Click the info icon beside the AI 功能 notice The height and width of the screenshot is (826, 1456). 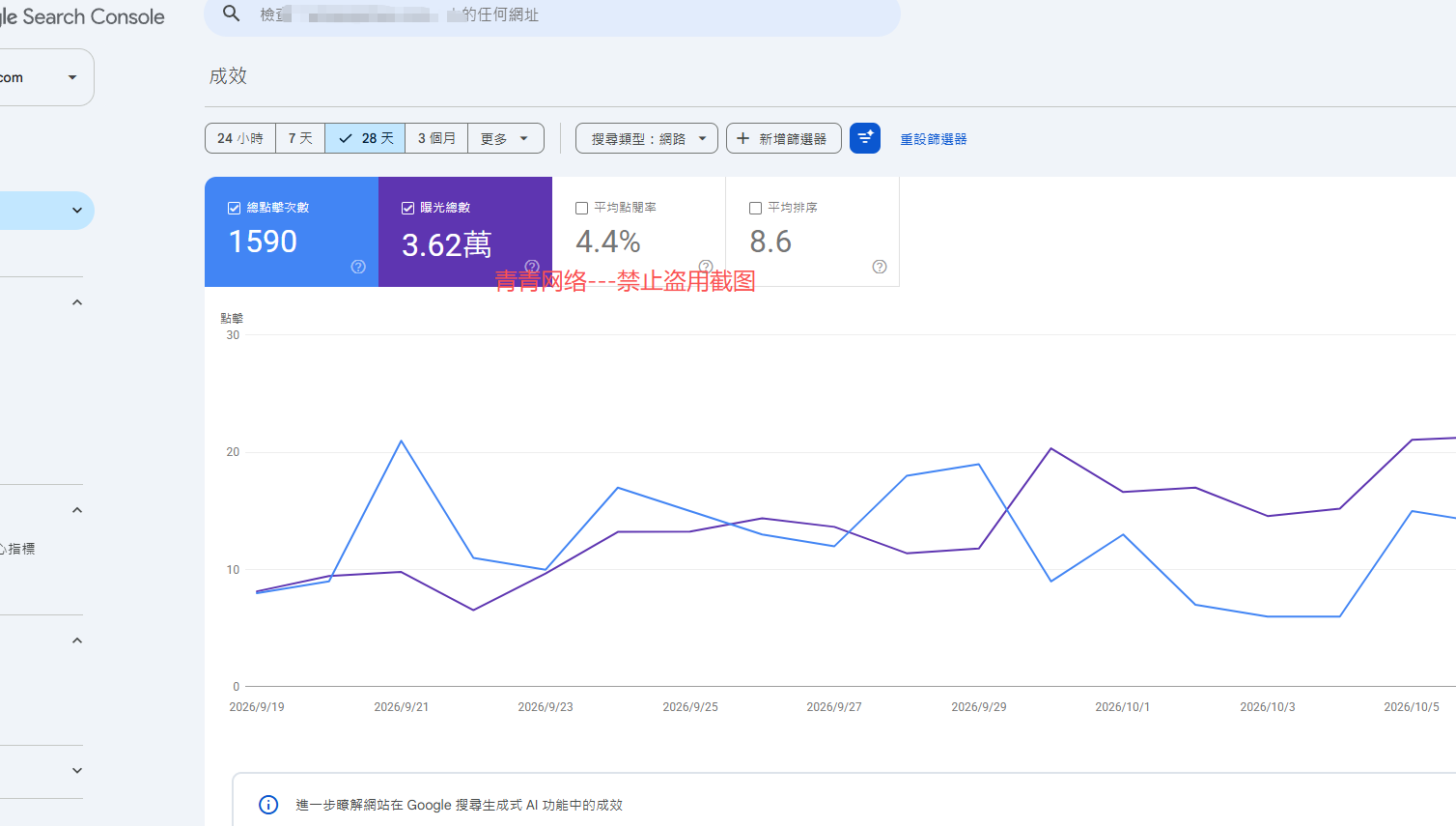[x=268, y=805]
